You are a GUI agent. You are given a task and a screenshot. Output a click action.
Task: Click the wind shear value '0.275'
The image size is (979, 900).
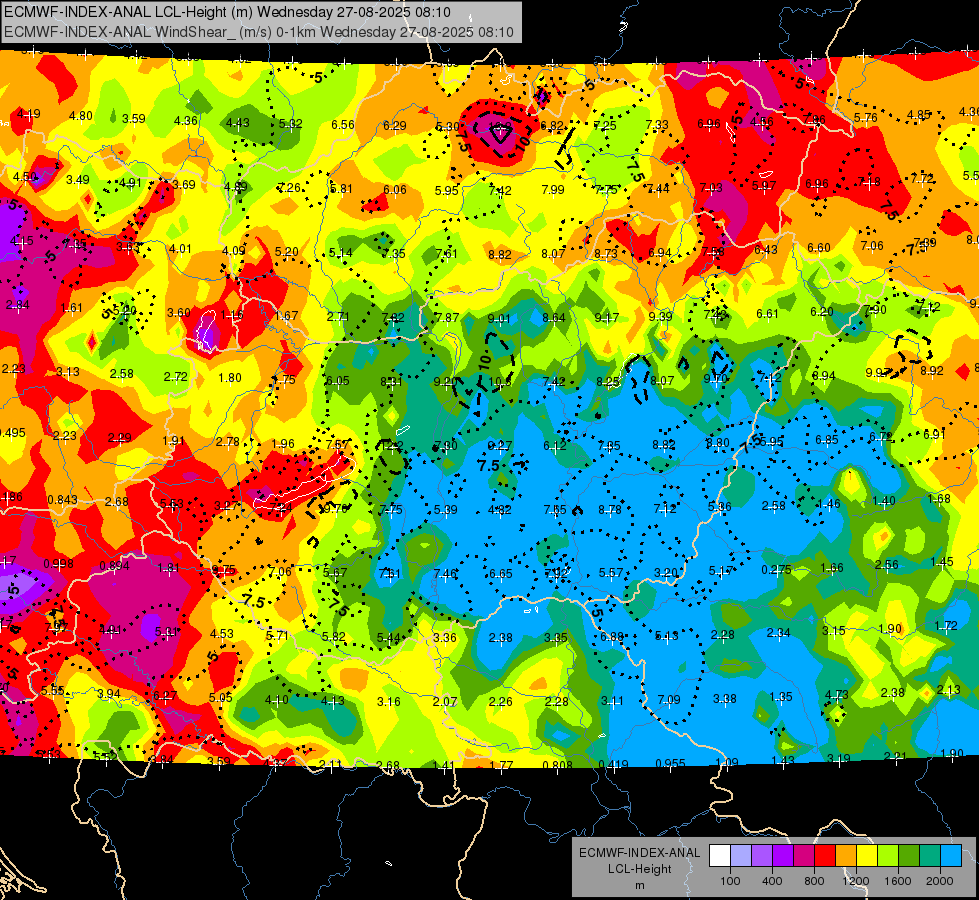[776, 570]
